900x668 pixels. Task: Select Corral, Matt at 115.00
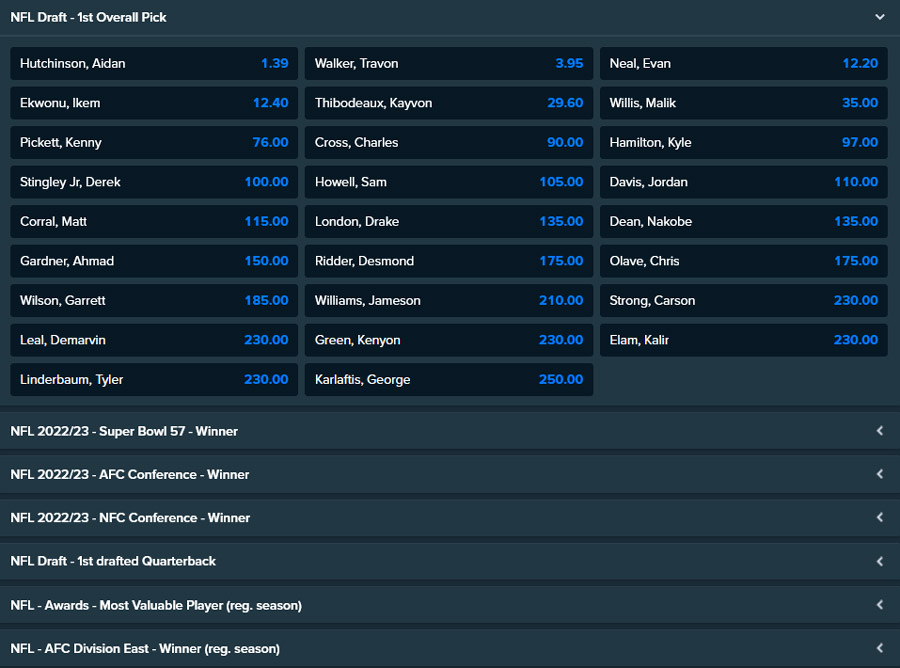tap(154, 222)
